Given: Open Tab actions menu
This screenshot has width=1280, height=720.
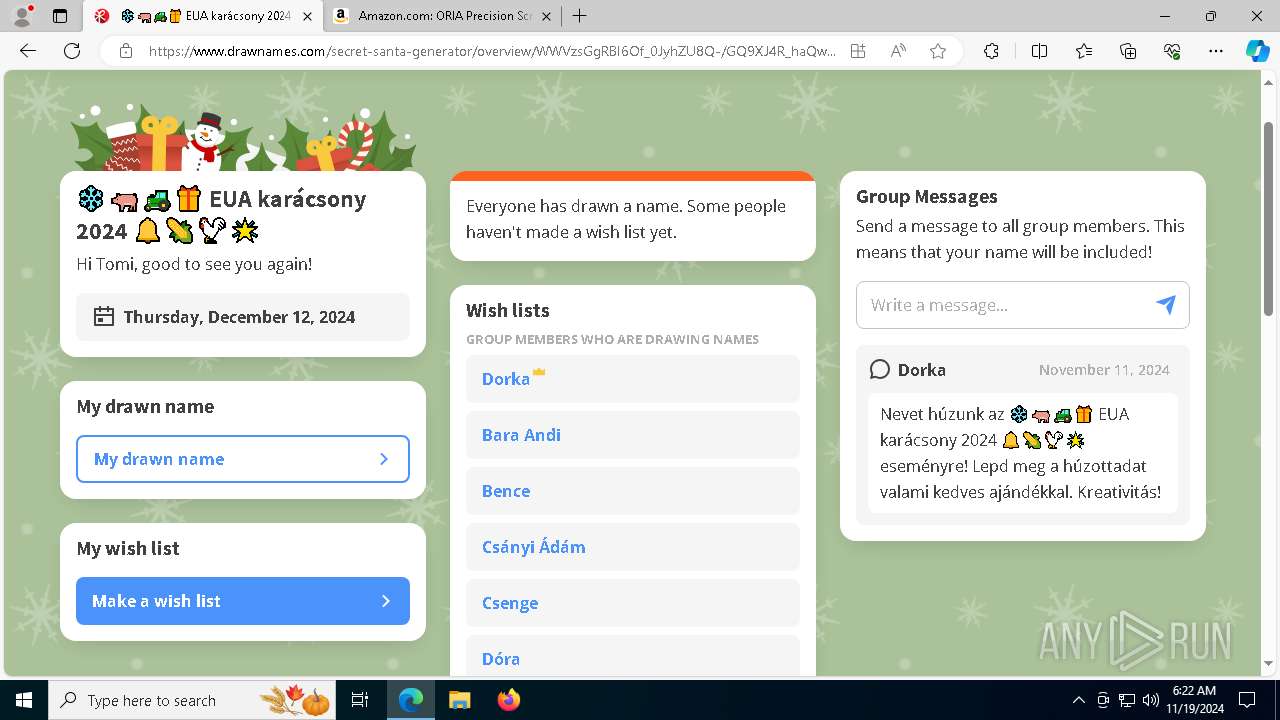Looking at the screenshot, I should 60,16.
